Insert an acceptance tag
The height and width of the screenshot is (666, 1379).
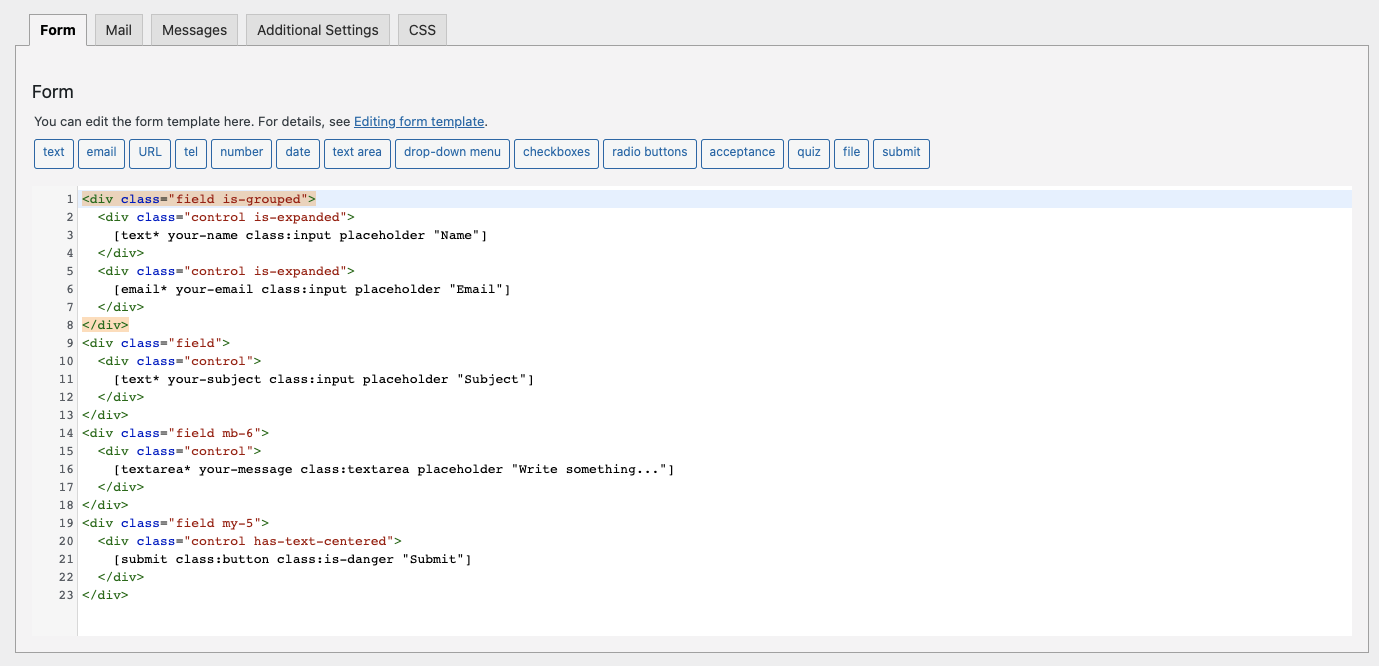(x=742, y=153)
